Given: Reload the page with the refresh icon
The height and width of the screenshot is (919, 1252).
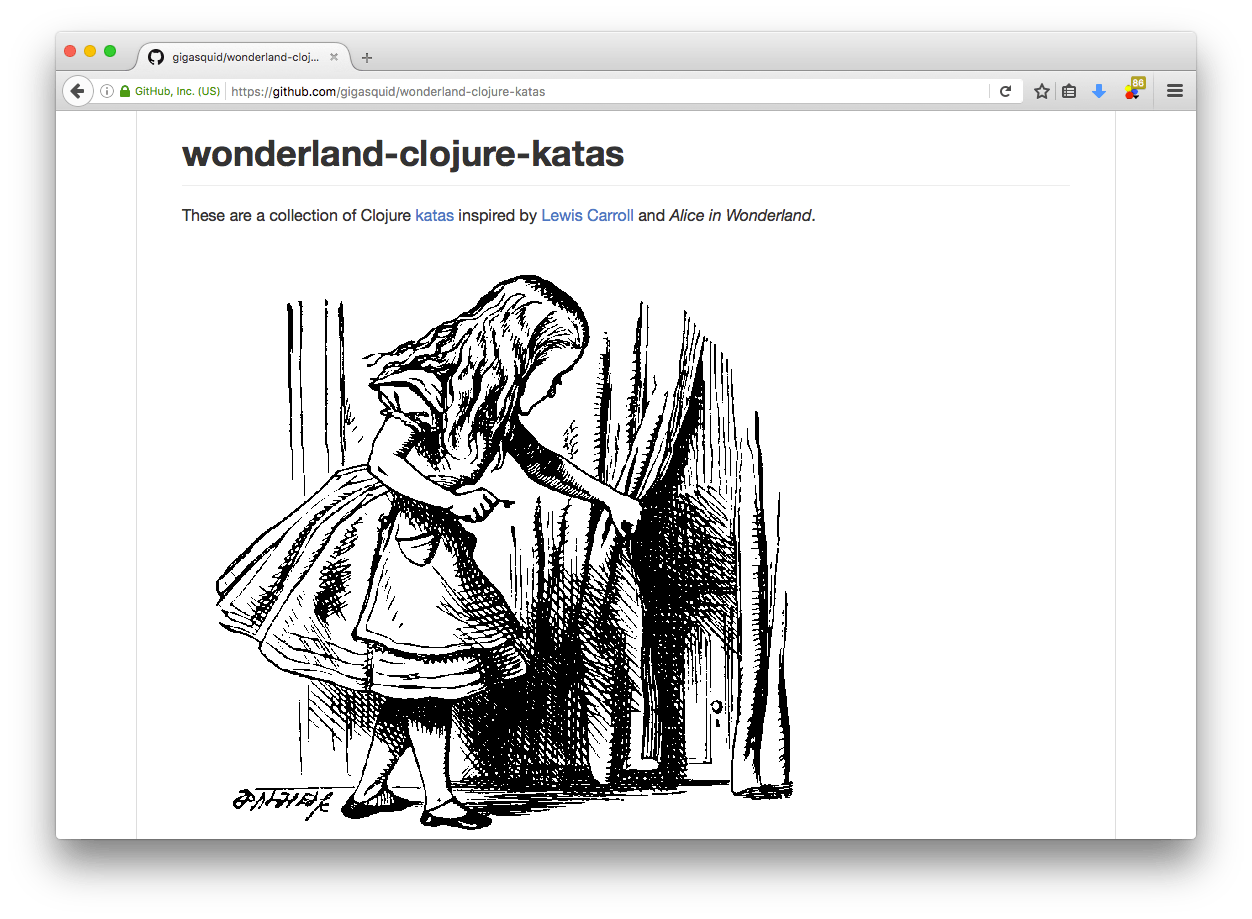Looking at the screenshot, I should (x=1006, y=91).
